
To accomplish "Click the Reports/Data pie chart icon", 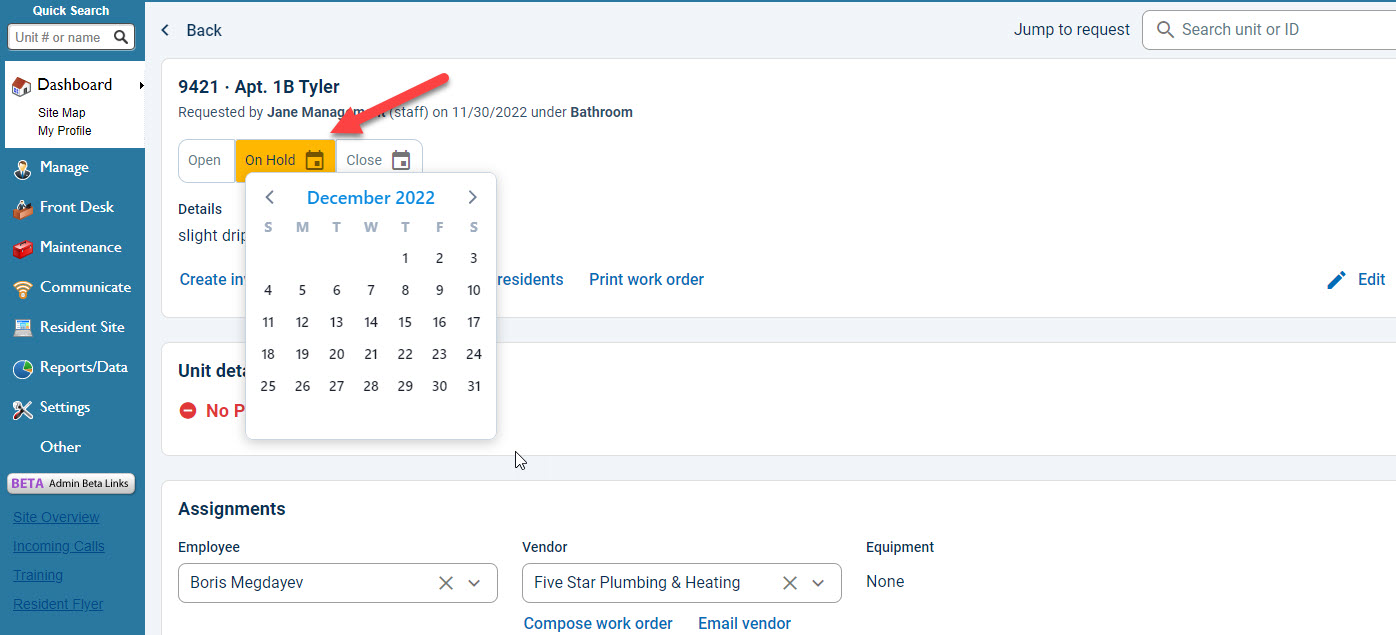I will click(22, 369).
